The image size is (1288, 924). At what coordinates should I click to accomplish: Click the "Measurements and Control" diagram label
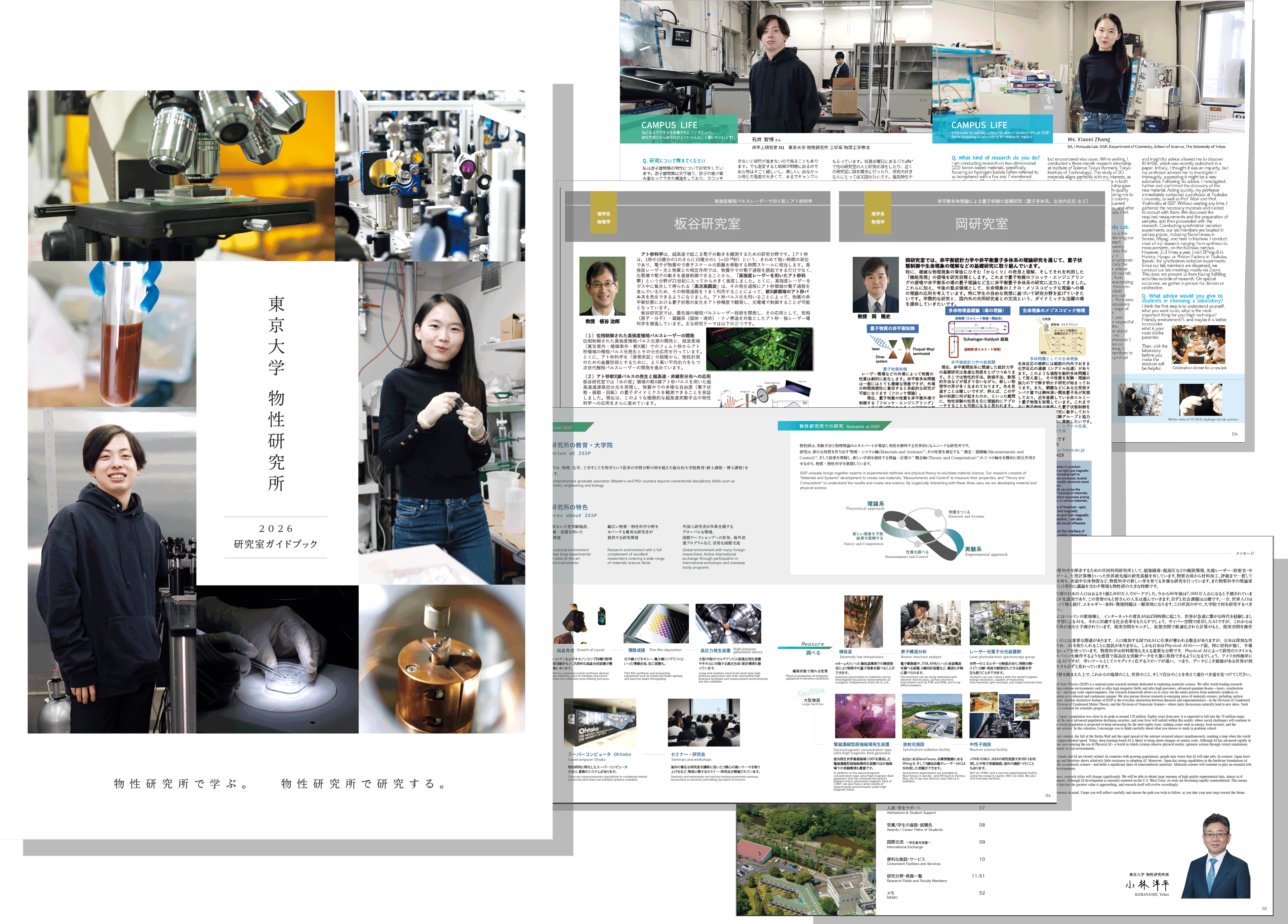point(906,554)
